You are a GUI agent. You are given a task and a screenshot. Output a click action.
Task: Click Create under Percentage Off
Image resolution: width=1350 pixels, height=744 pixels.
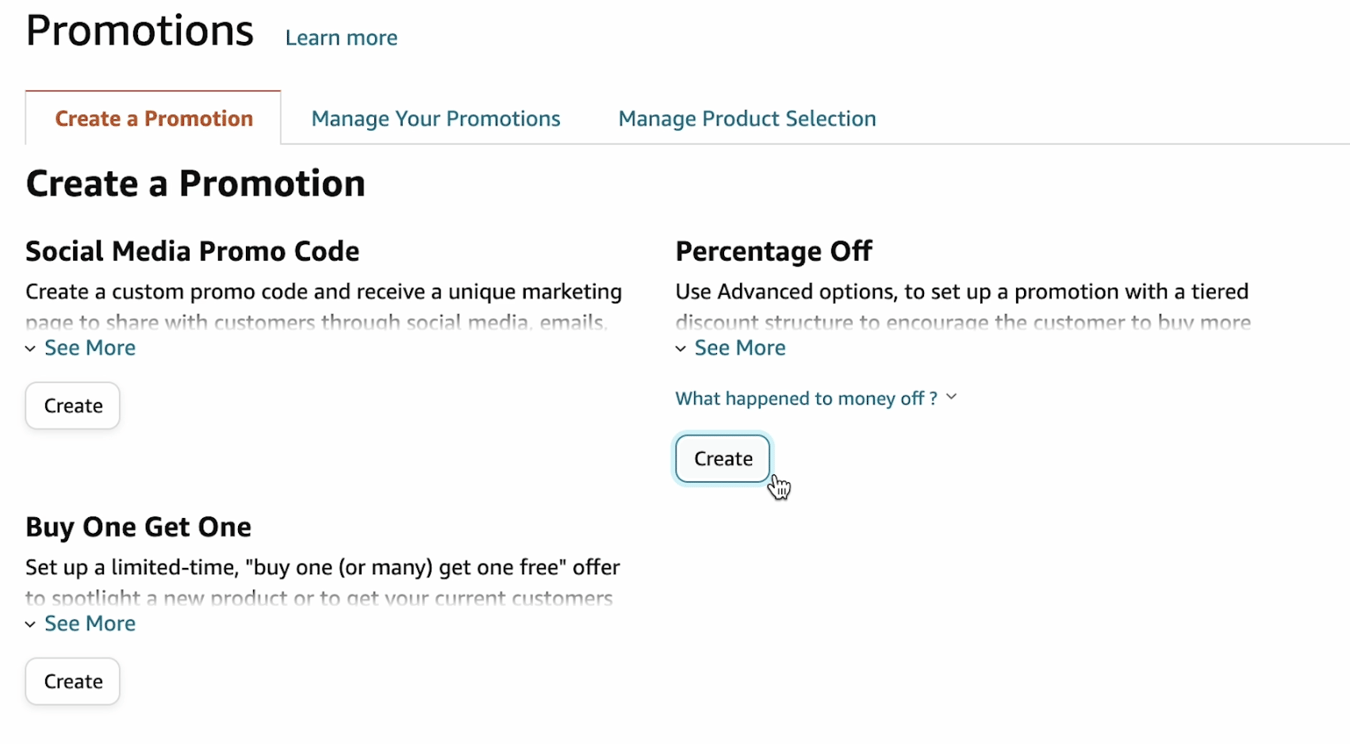[x=722, y=458]
